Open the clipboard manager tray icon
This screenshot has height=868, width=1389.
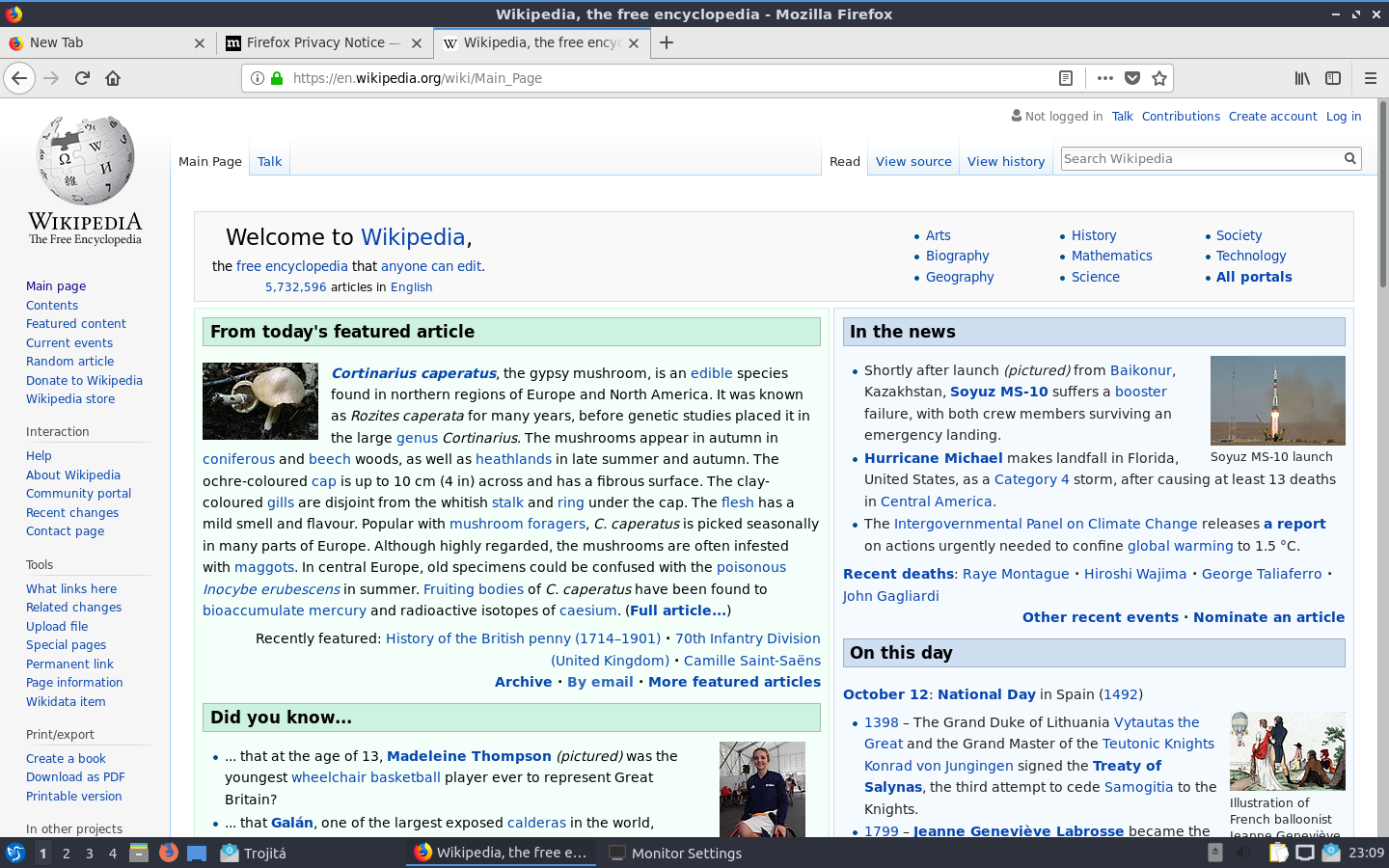(x=1278, y=853)
